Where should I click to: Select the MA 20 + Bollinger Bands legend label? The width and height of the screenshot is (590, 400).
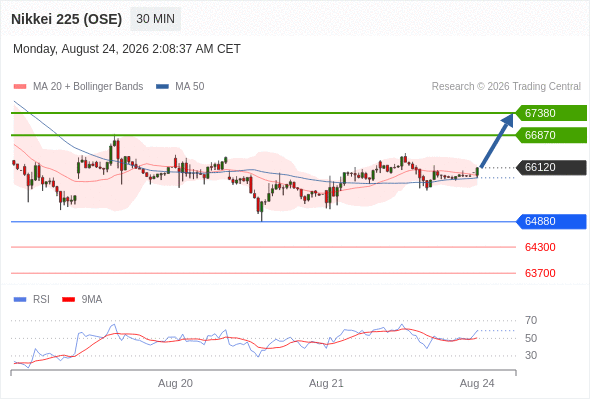(88, 87)
